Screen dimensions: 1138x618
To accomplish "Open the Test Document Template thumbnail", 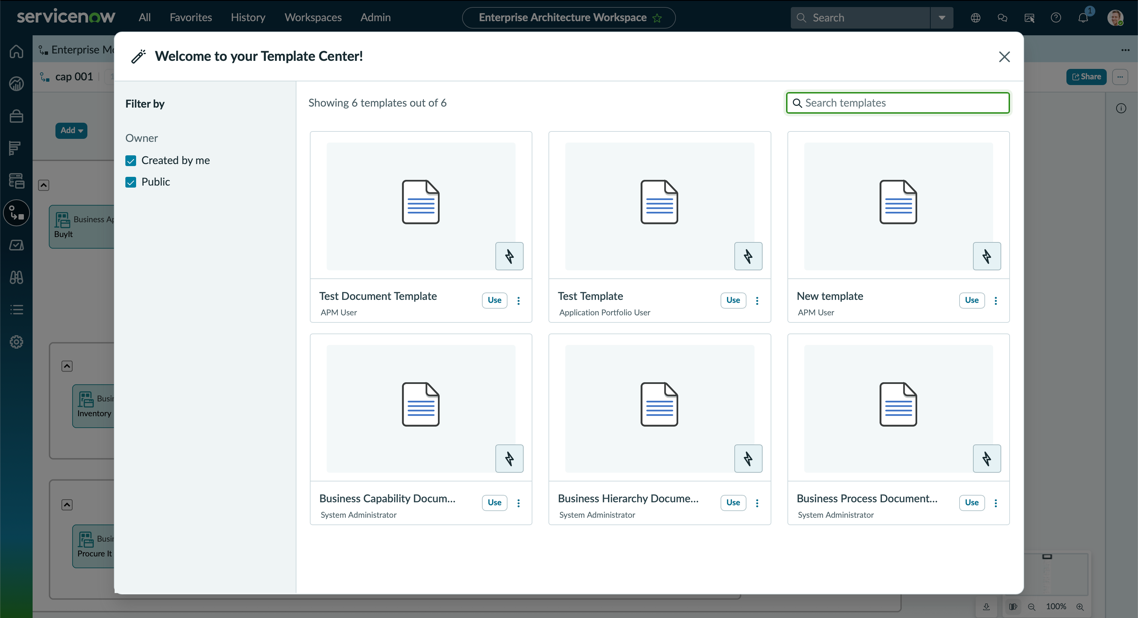I will pyautogui.click(x=421, y=207).
